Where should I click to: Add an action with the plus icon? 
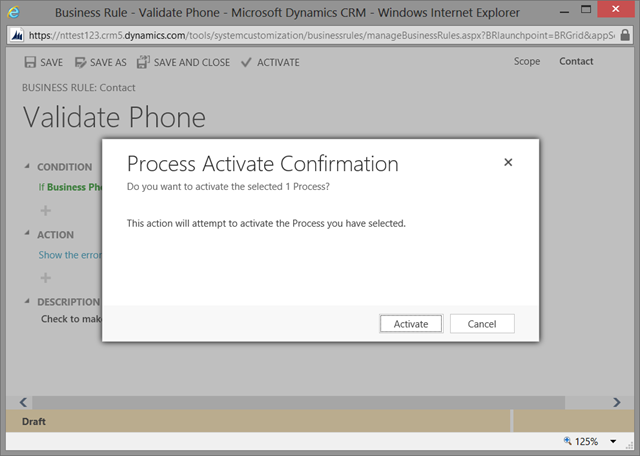pyautogui.click(x=46, y=278)
